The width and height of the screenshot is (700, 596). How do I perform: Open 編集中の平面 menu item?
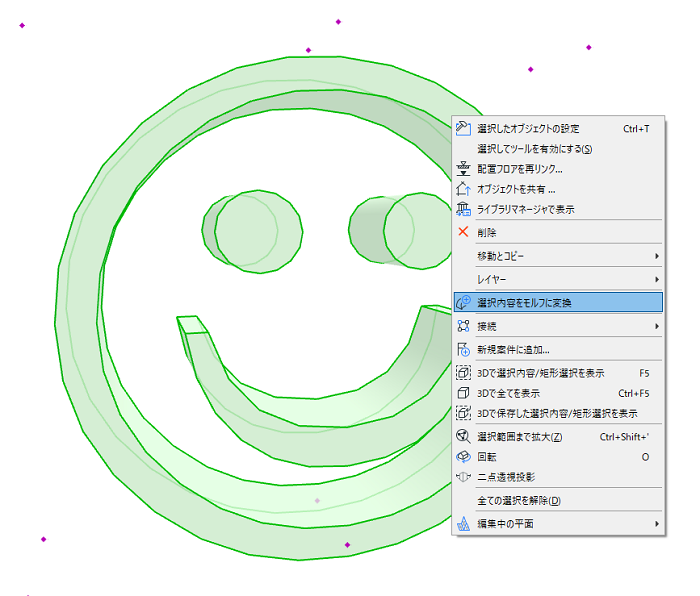(x=558, y=524)
